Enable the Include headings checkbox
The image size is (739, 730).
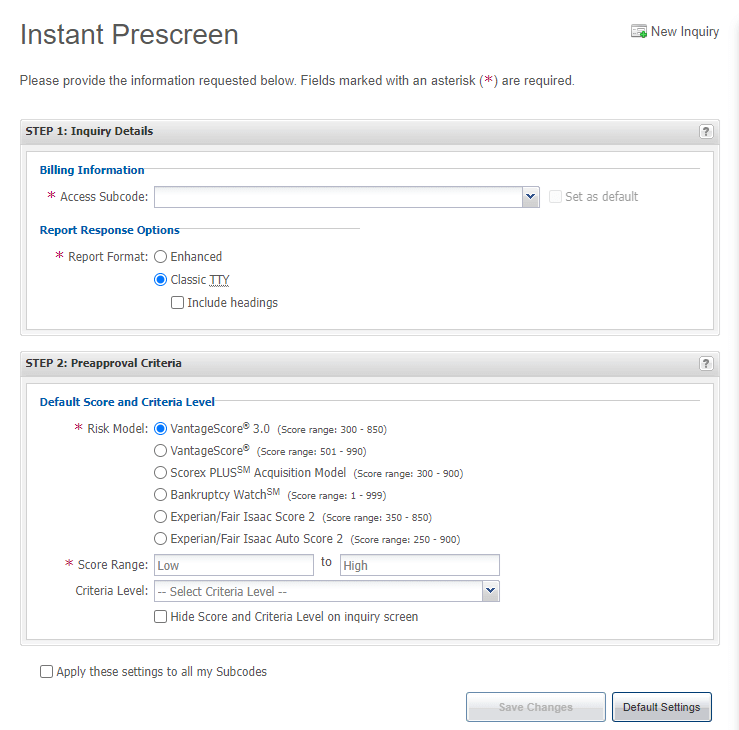coord(177,303)
